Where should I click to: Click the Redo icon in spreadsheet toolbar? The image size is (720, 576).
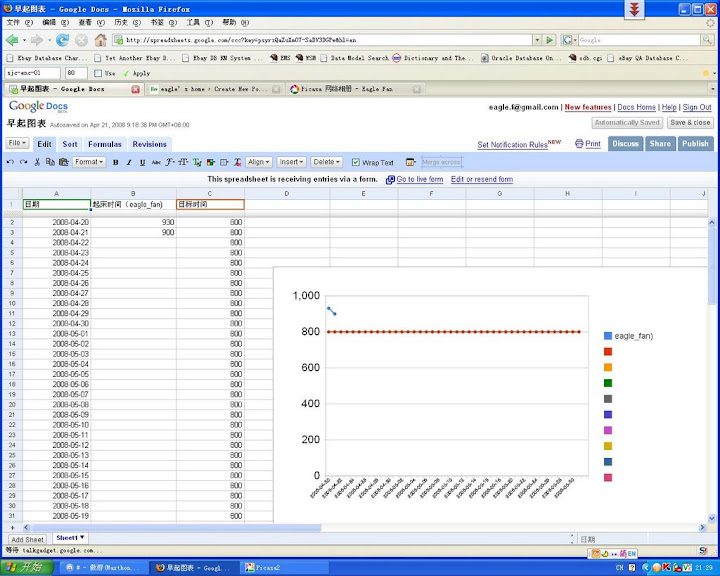(23, 162)
